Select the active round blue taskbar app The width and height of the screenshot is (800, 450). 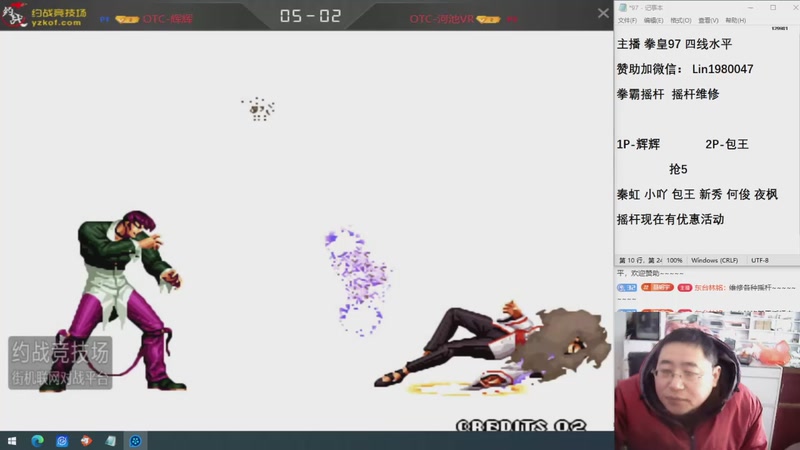click(135, 441)
